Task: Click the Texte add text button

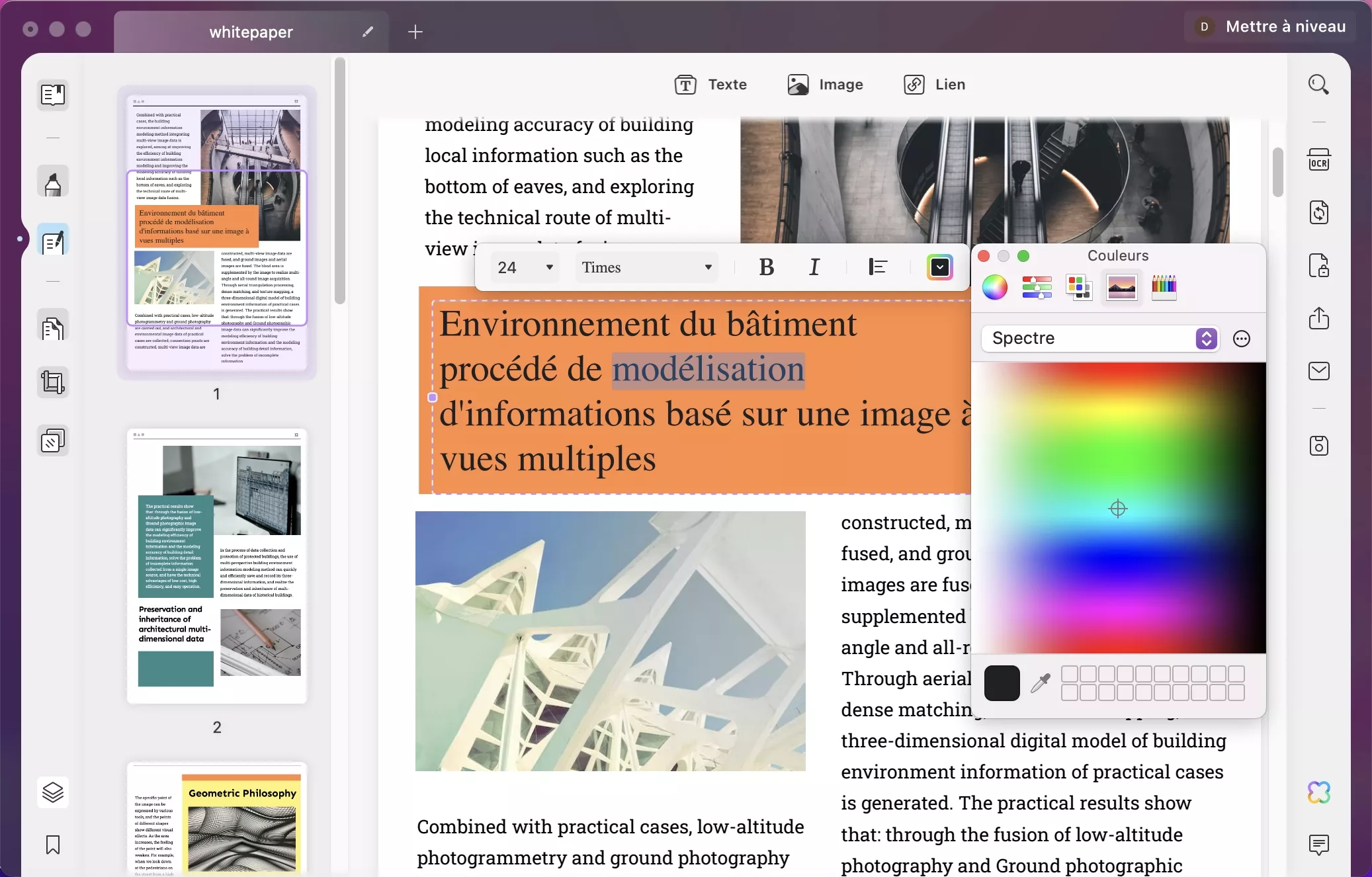Action: [710, 85]
